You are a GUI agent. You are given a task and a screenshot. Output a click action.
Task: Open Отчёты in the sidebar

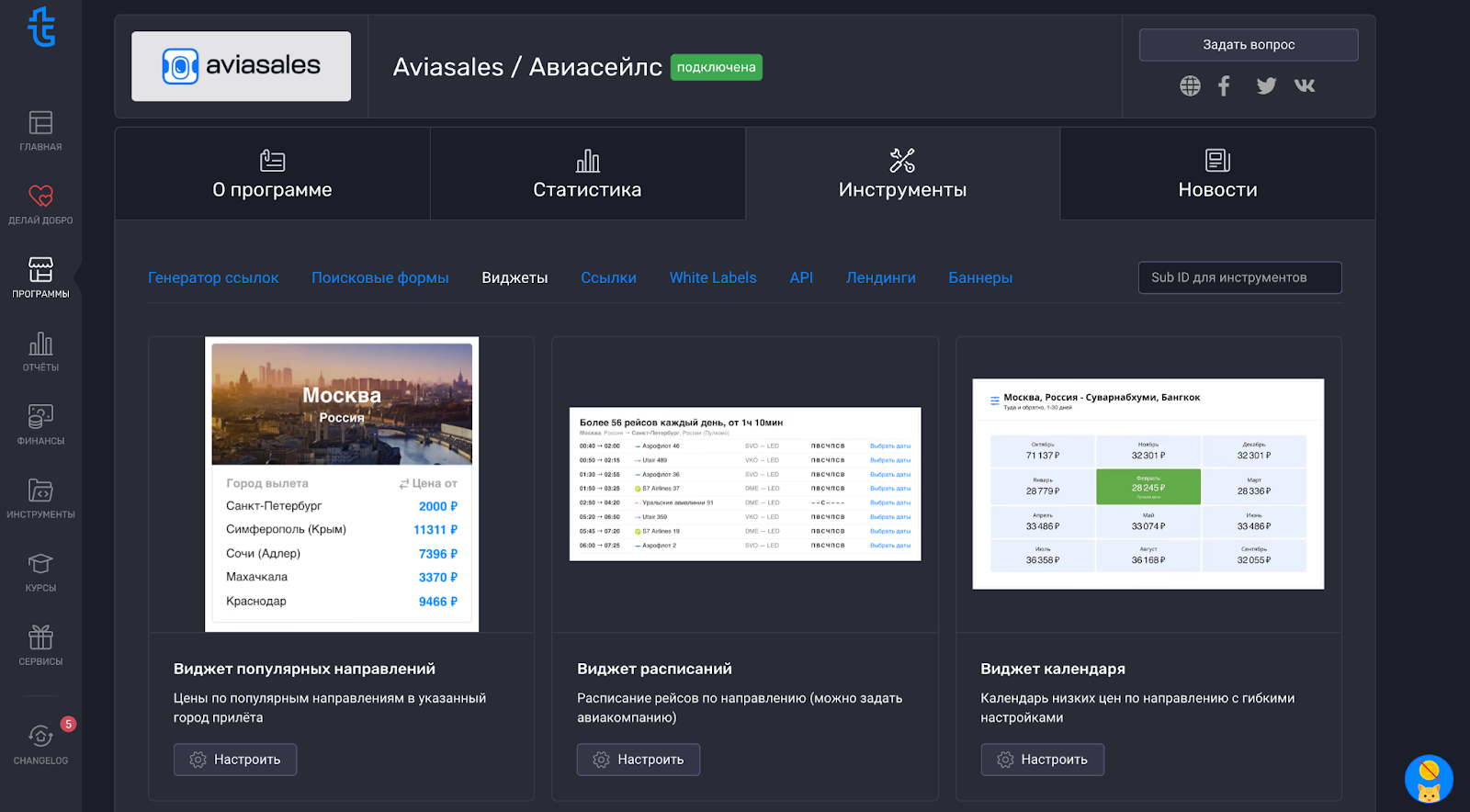(40, 351)
